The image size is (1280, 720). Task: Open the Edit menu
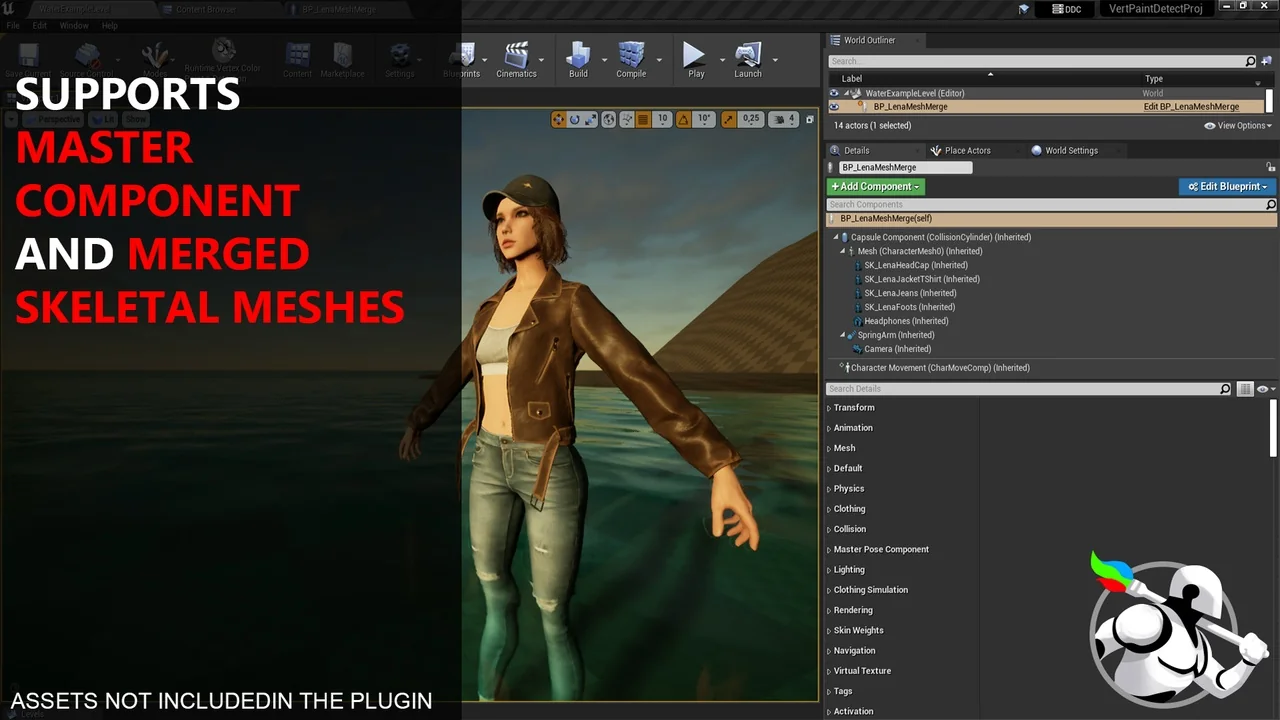tap(39, 25)
